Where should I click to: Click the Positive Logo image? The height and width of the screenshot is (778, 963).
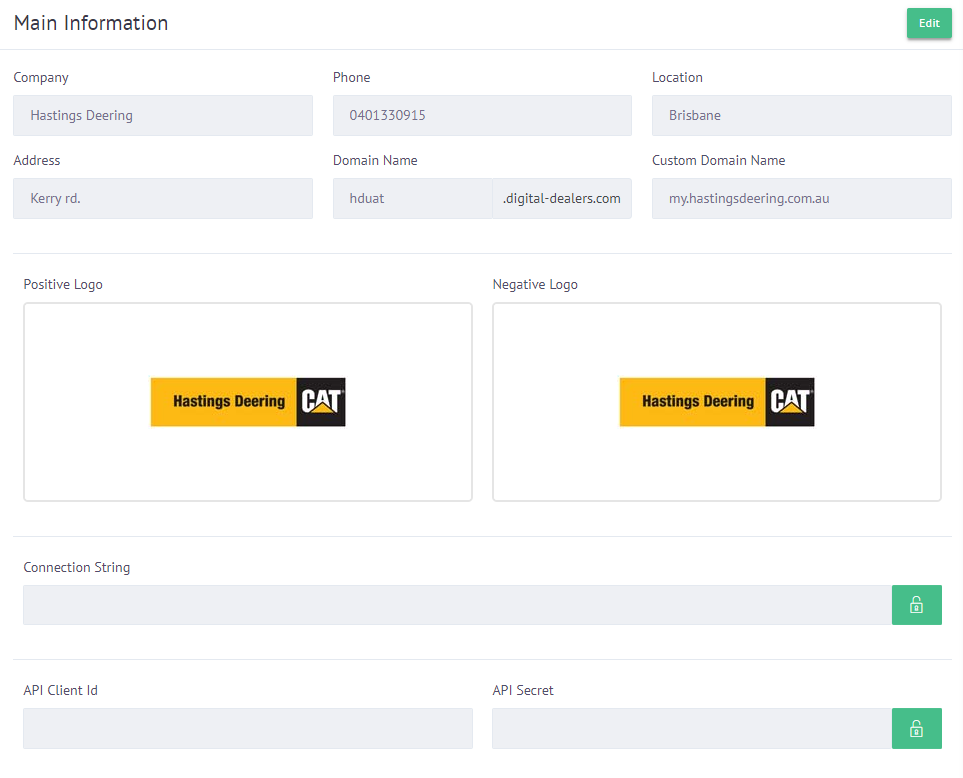248,402
